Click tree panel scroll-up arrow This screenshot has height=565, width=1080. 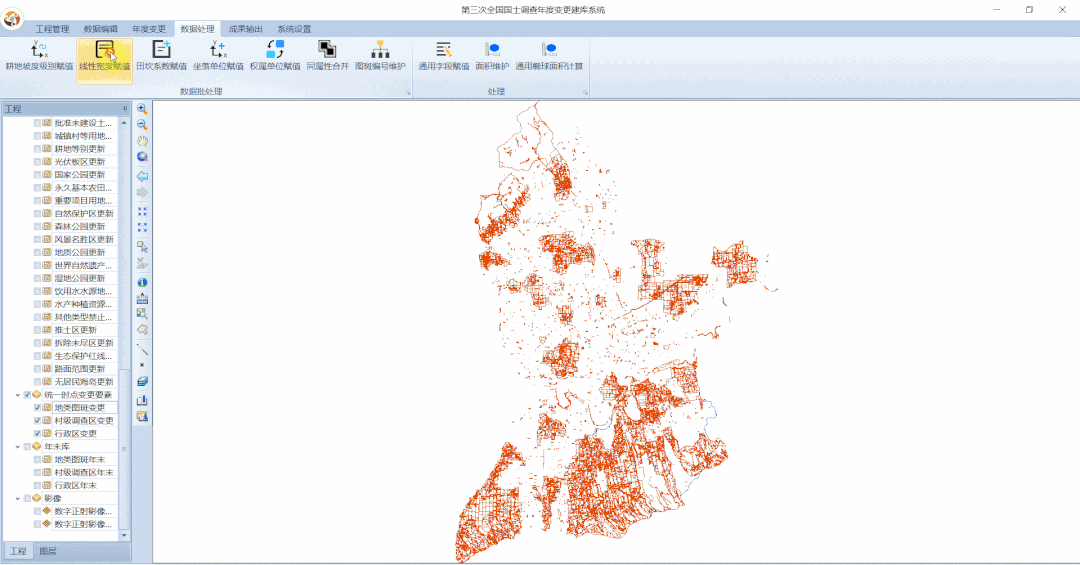(124, 123)
